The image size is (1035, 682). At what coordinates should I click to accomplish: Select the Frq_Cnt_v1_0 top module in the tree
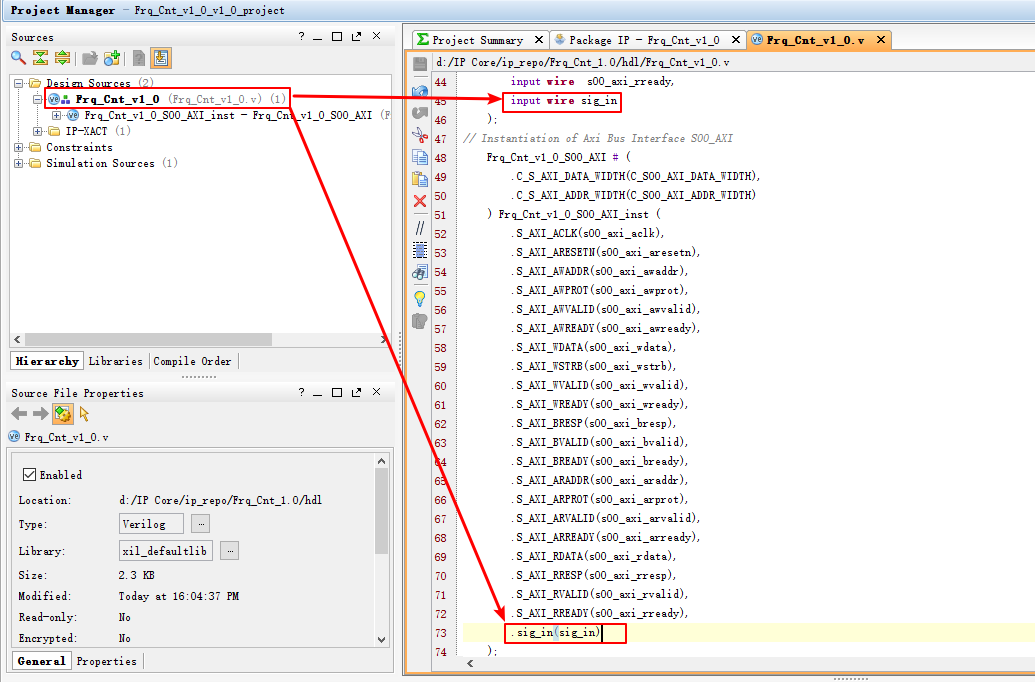coord(117,99)
